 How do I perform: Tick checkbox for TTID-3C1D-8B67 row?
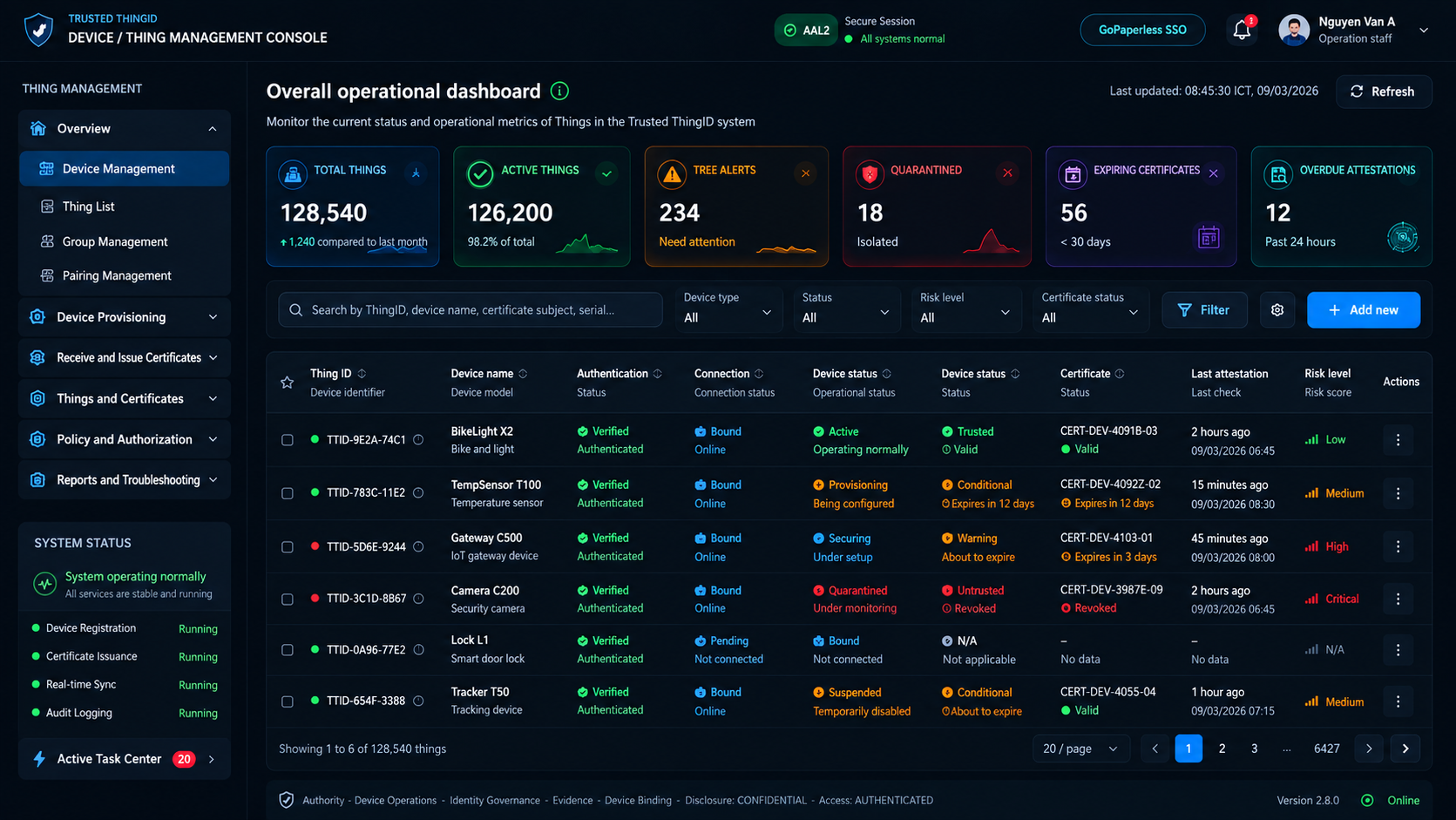point(288,600)
